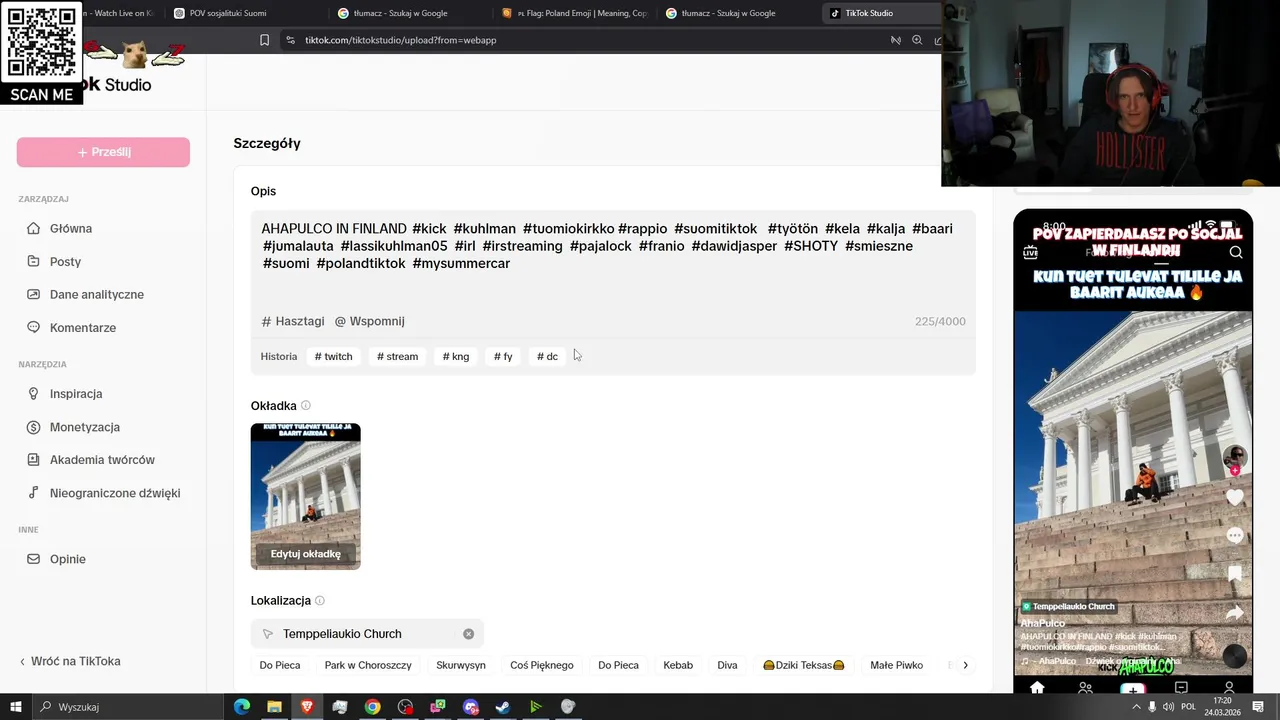Click the Wyszukaj taskbar search box
The image size is (1280, 720).
click(x=130, y=707)
